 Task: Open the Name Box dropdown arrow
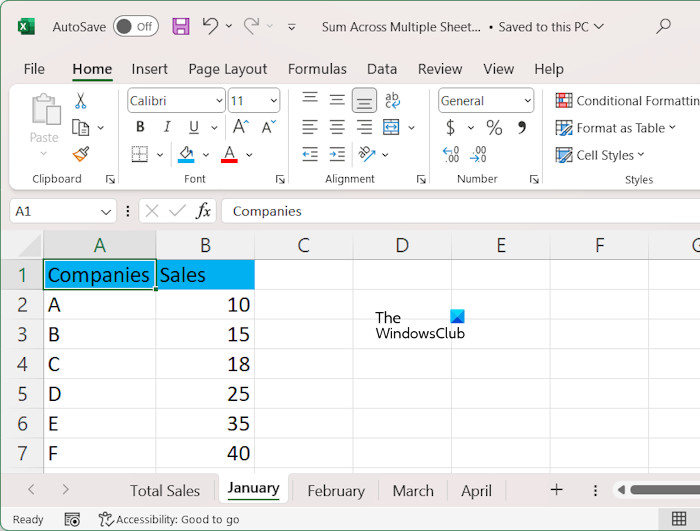pos(107,212)
